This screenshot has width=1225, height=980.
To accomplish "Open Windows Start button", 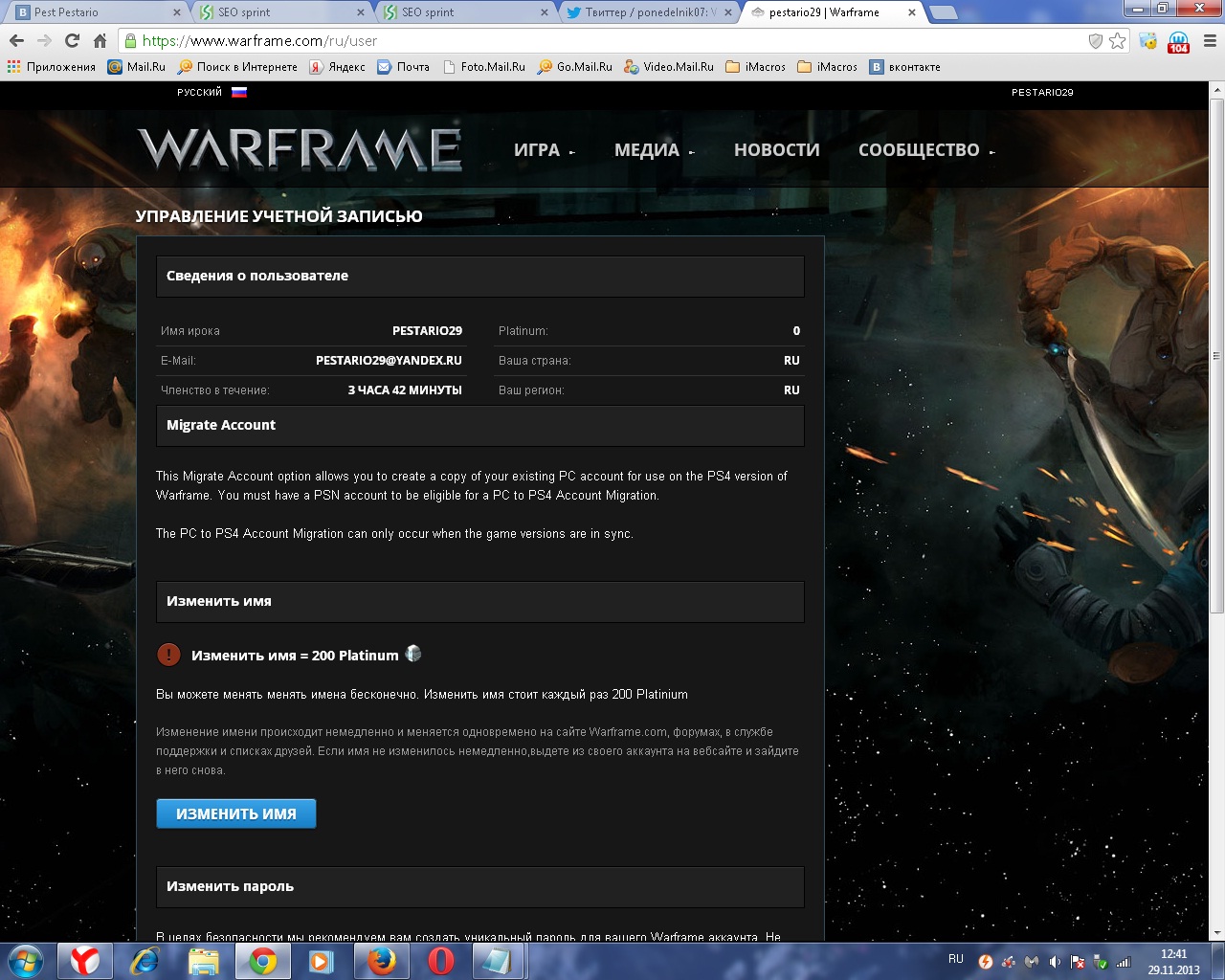I will point(26,961).
